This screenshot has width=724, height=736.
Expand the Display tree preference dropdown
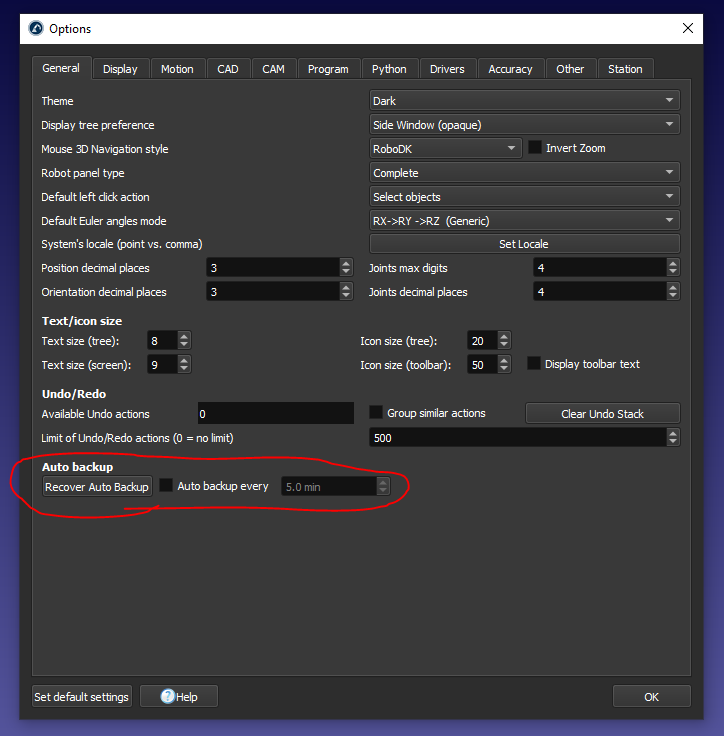tap(524, 124)
